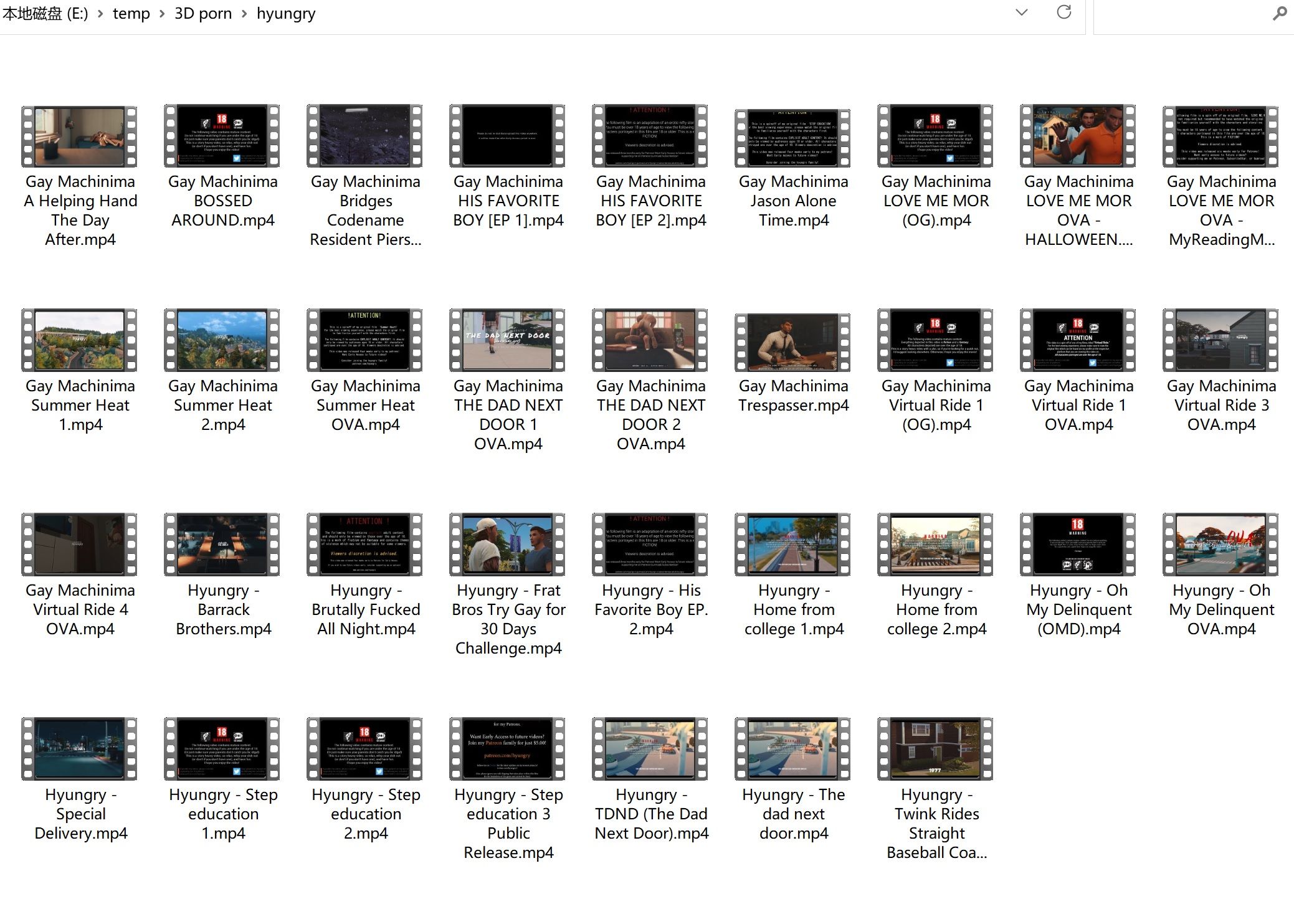Select Home from college 1.mp4 icon
The height and width of the screenshot is (924, 1294).
(792, 545)
